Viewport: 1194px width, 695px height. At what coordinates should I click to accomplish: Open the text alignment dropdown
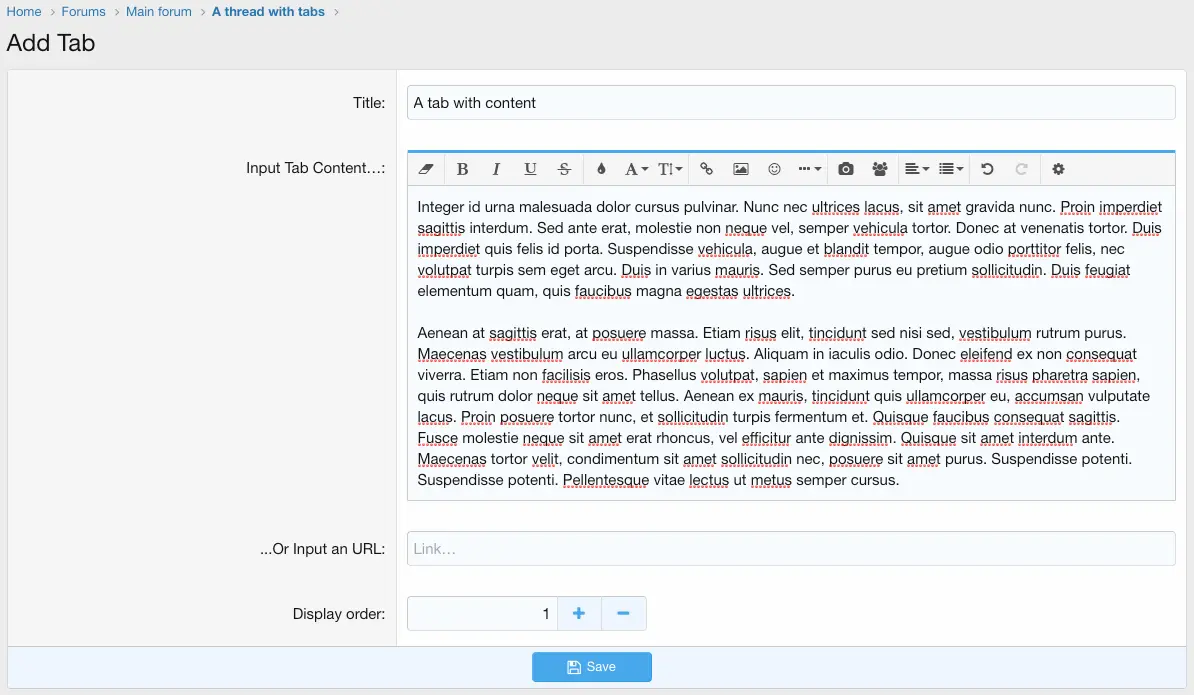916,169
